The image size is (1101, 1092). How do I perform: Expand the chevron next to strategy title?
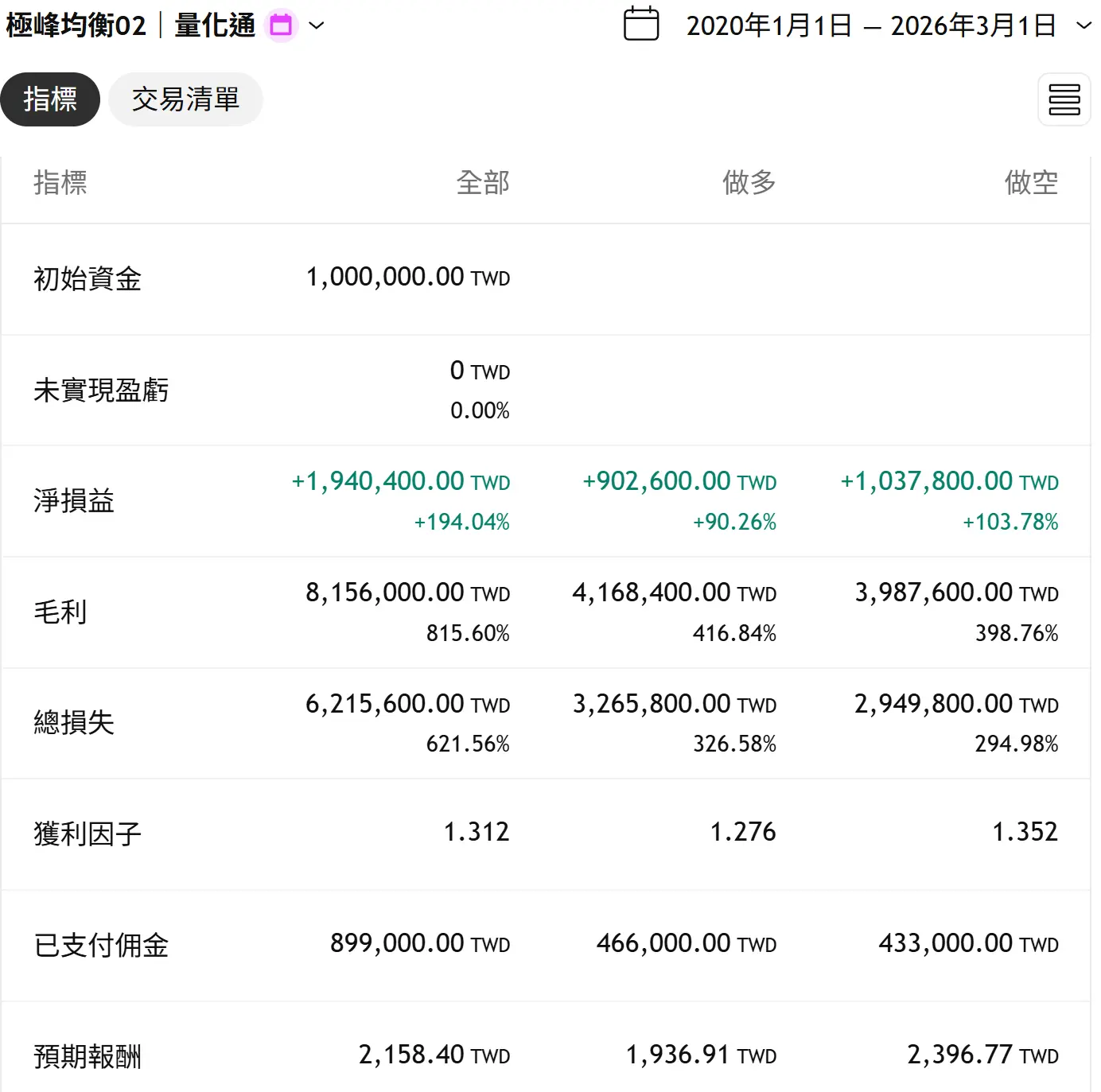pos(317,25)
